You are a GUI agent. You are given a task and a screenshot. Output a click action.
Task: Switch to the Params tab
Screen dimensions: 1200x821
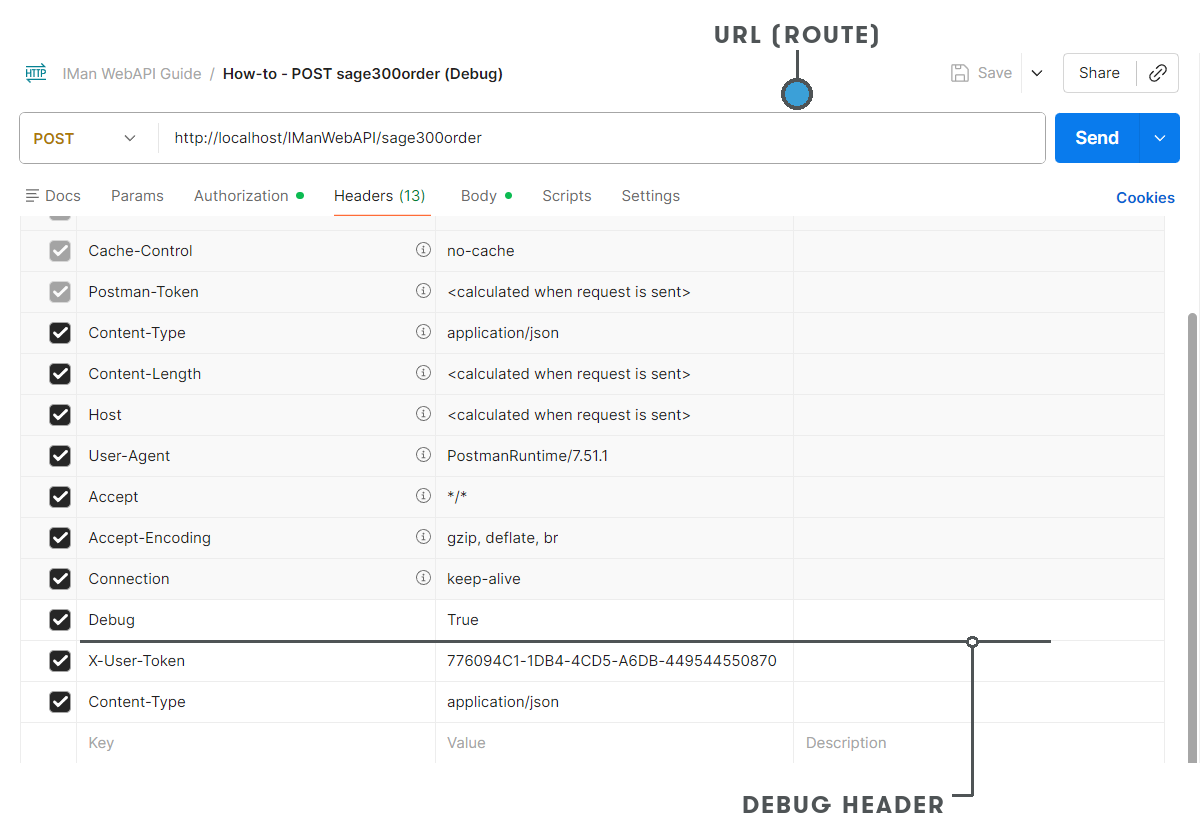pyautogui.click(x=137, y=196)
